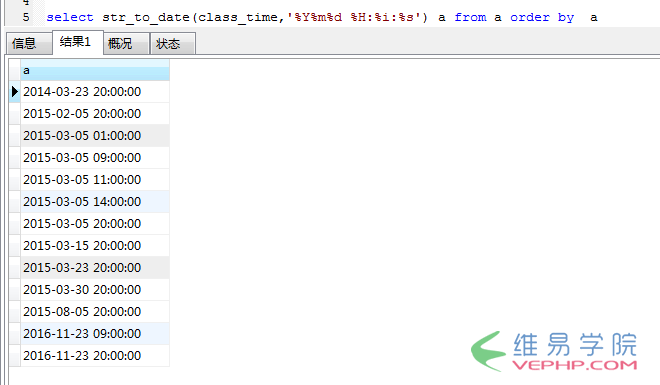Screen dimensions: 660x385
Task: Select the row 2015-03-05 20:00:00
Action: 95,223
